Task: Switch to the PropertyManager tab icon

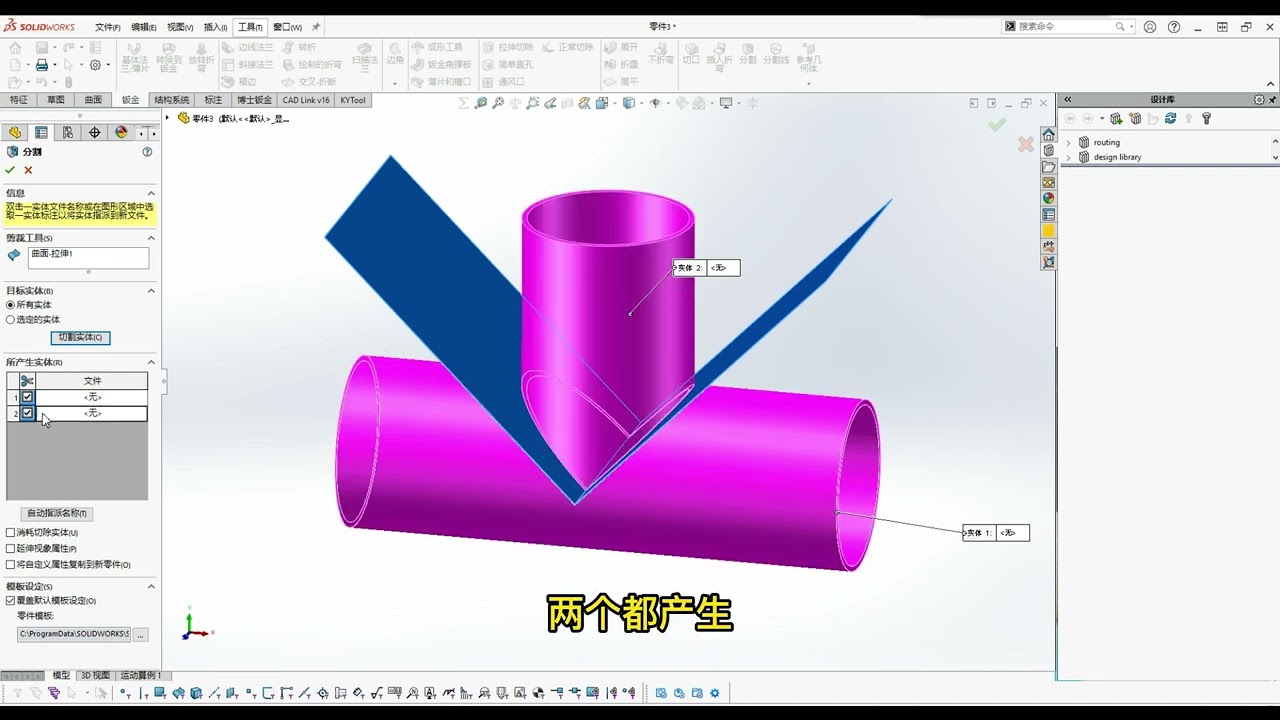Action: (x=41, y=132)
